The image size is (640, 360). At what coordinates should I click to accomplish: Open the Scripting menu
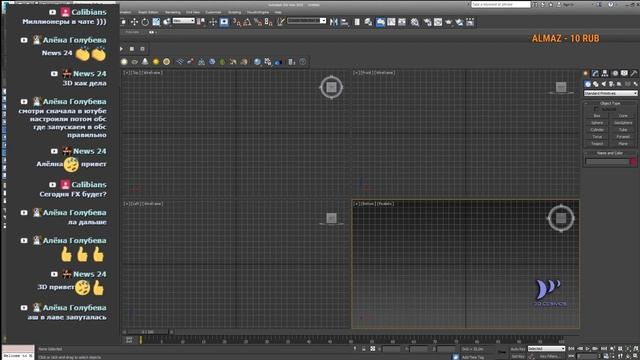(x=234, y=12)
